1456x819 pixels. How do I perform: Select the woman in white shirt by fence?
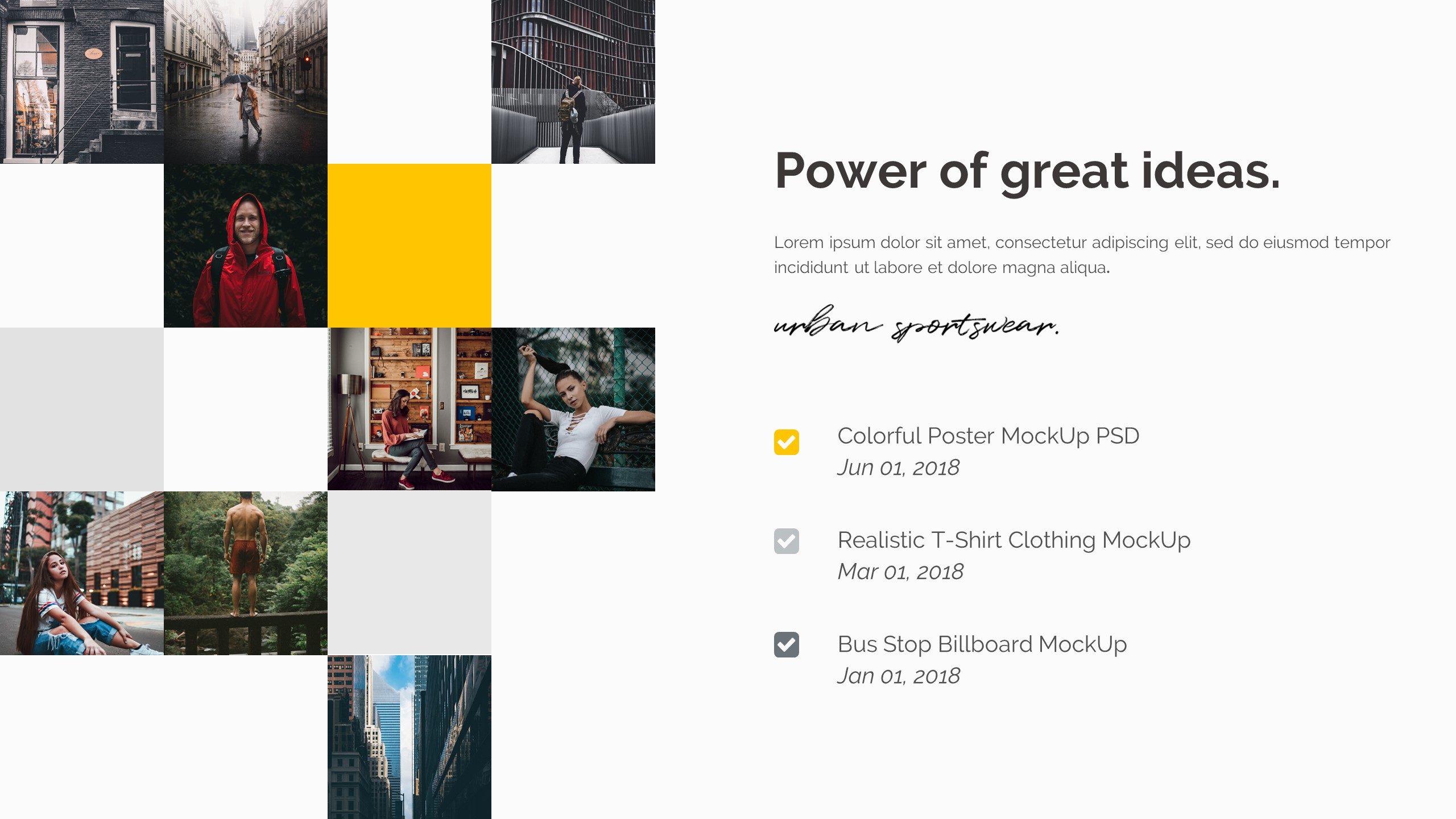tap(573, 409)
